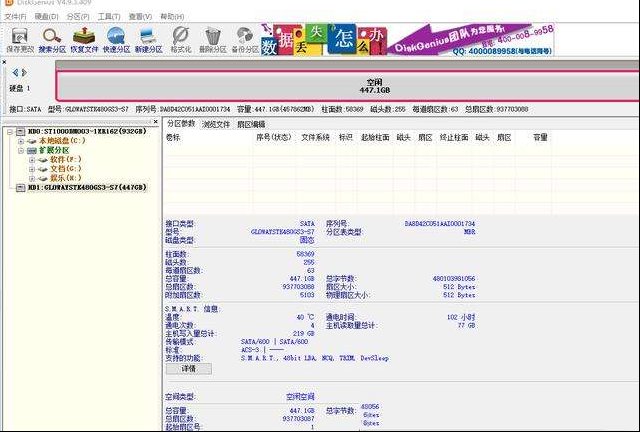The image size is (640, 432).
Task: Go to next disk with right arrow
Action: (x=24, y=73)
